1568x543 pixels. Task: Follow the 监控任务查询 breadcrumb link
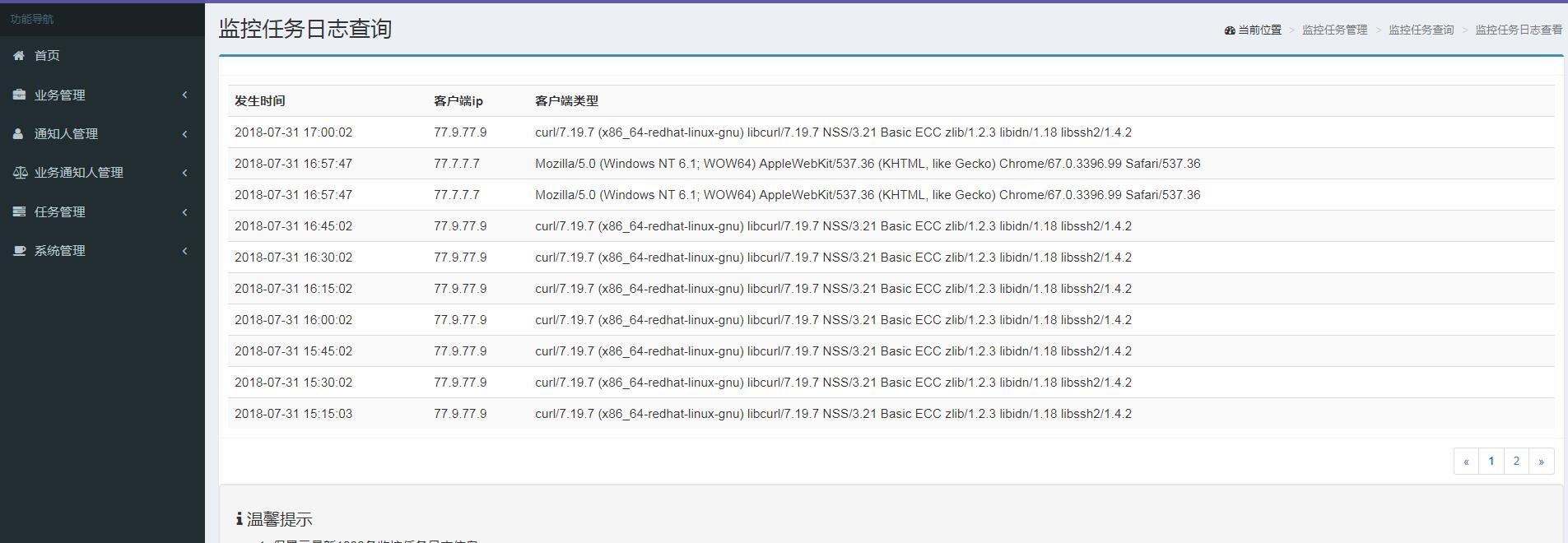tap(1421, 30)
